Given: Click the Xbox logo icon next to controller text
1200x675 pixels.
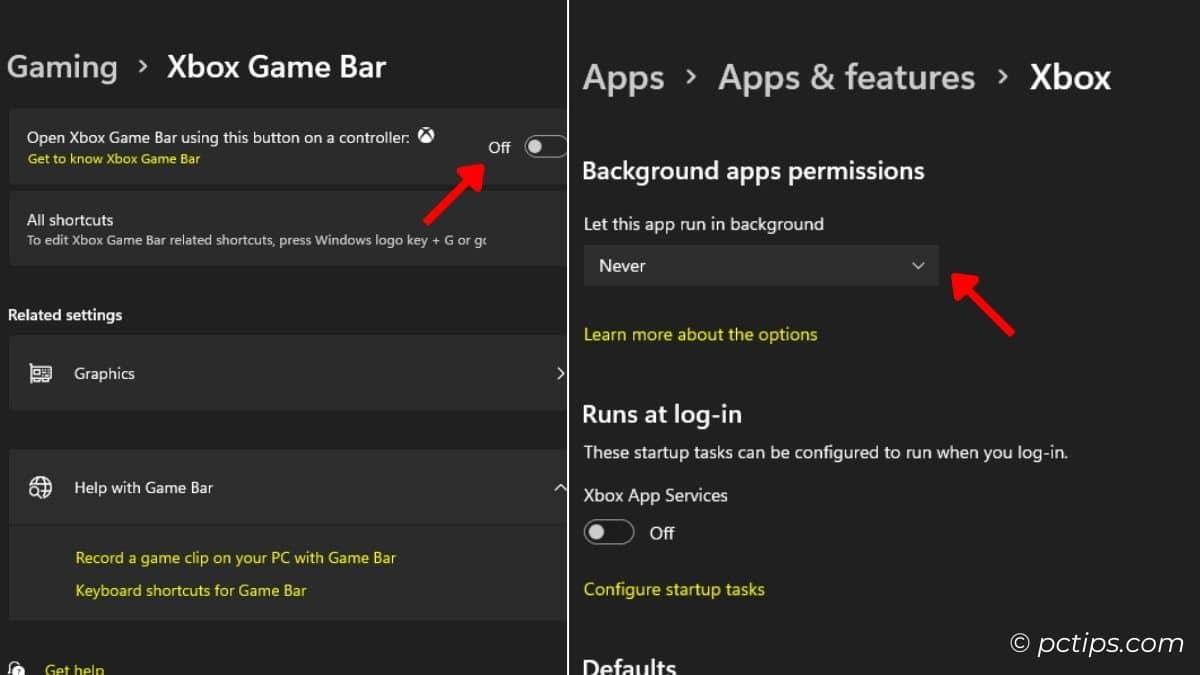Looking at the screenshot, I should (x=426, y=136).
